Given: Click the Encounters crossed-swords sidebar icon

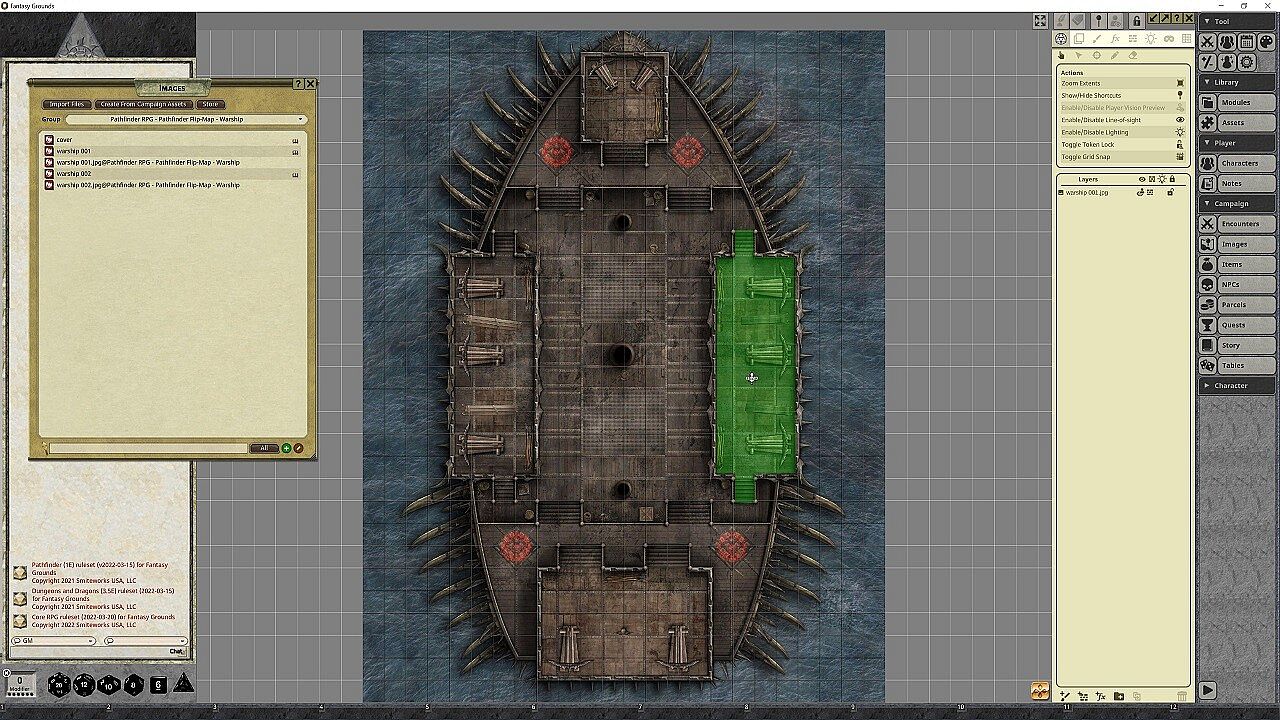Looking at the screenshot, I should coord(1208,224).
